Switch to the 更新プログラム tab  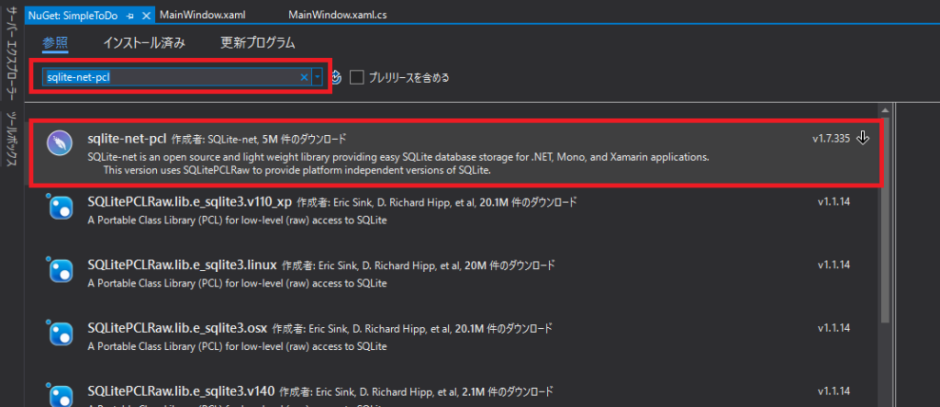coord(257,43)
